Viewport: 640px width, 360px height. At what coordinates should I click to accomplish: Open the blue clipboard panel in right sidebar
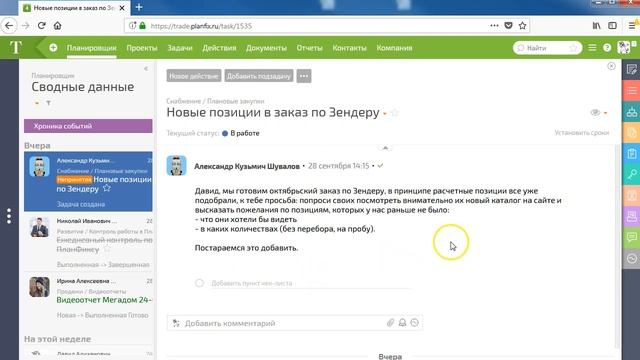tap(631, 154)
